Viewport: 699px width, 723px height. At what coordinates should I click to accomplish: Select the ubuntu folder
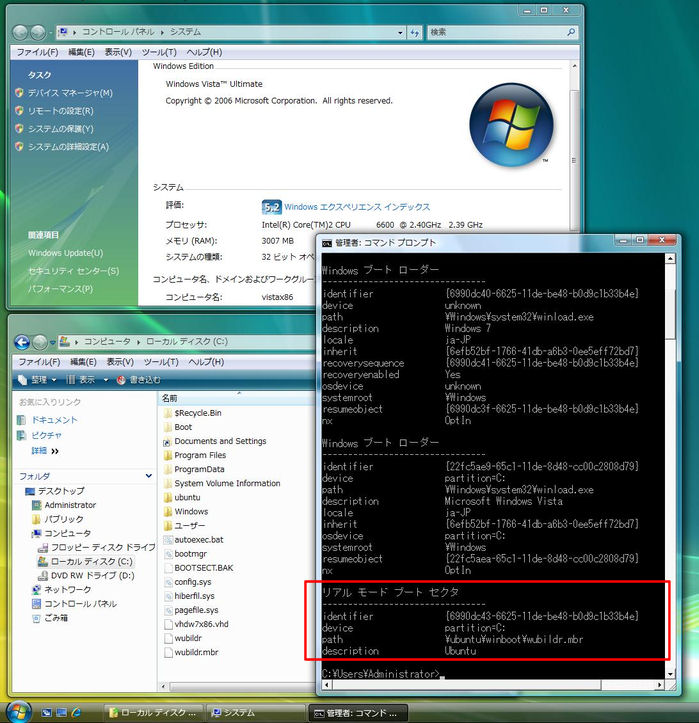[x=187, y=498]
